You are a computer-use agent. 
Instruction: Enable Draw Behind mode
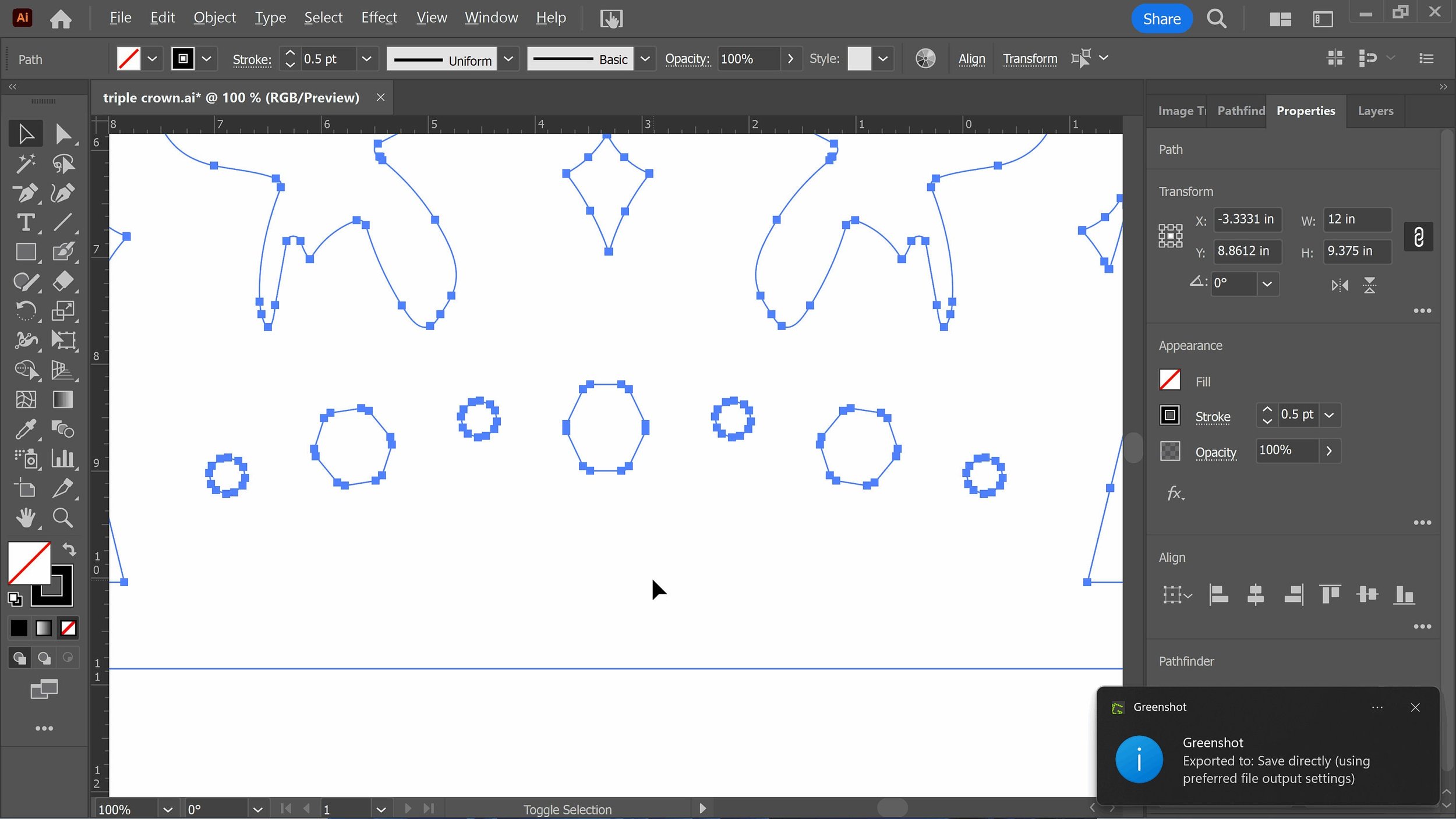tap(44, 658)
